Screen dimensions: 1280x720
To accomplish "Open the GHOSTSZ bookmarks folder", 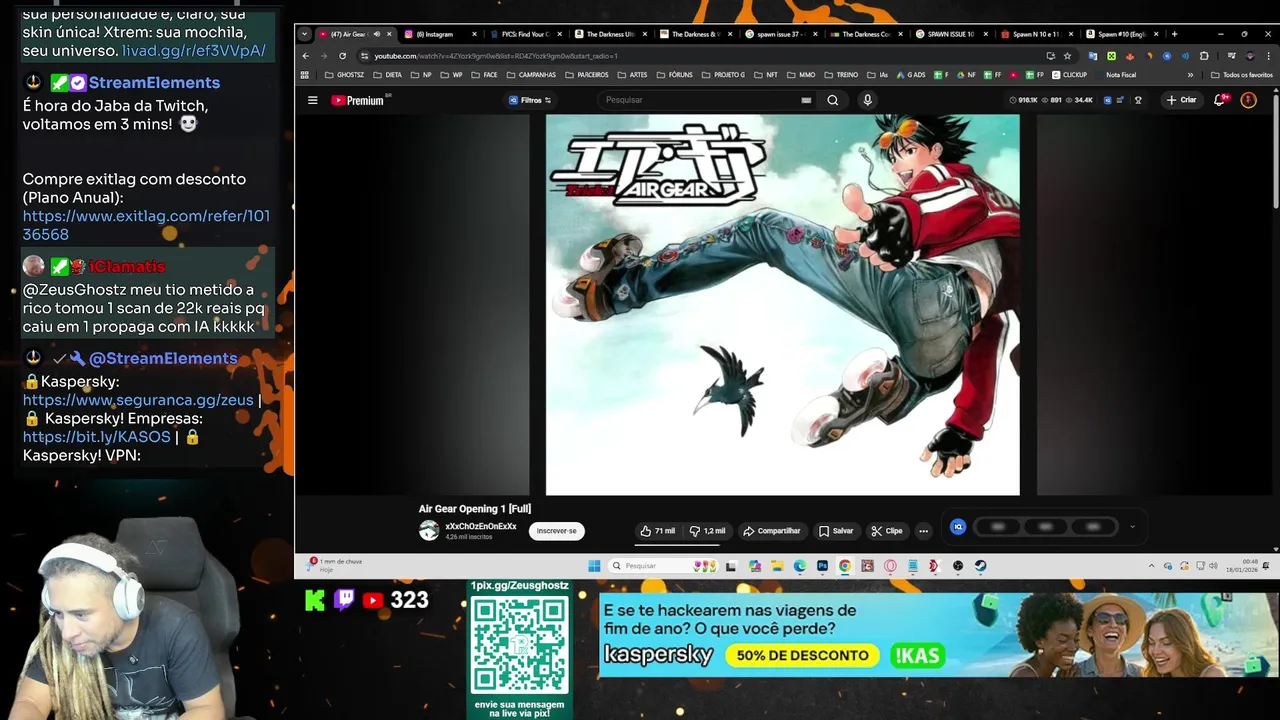I will coord(344,75).
